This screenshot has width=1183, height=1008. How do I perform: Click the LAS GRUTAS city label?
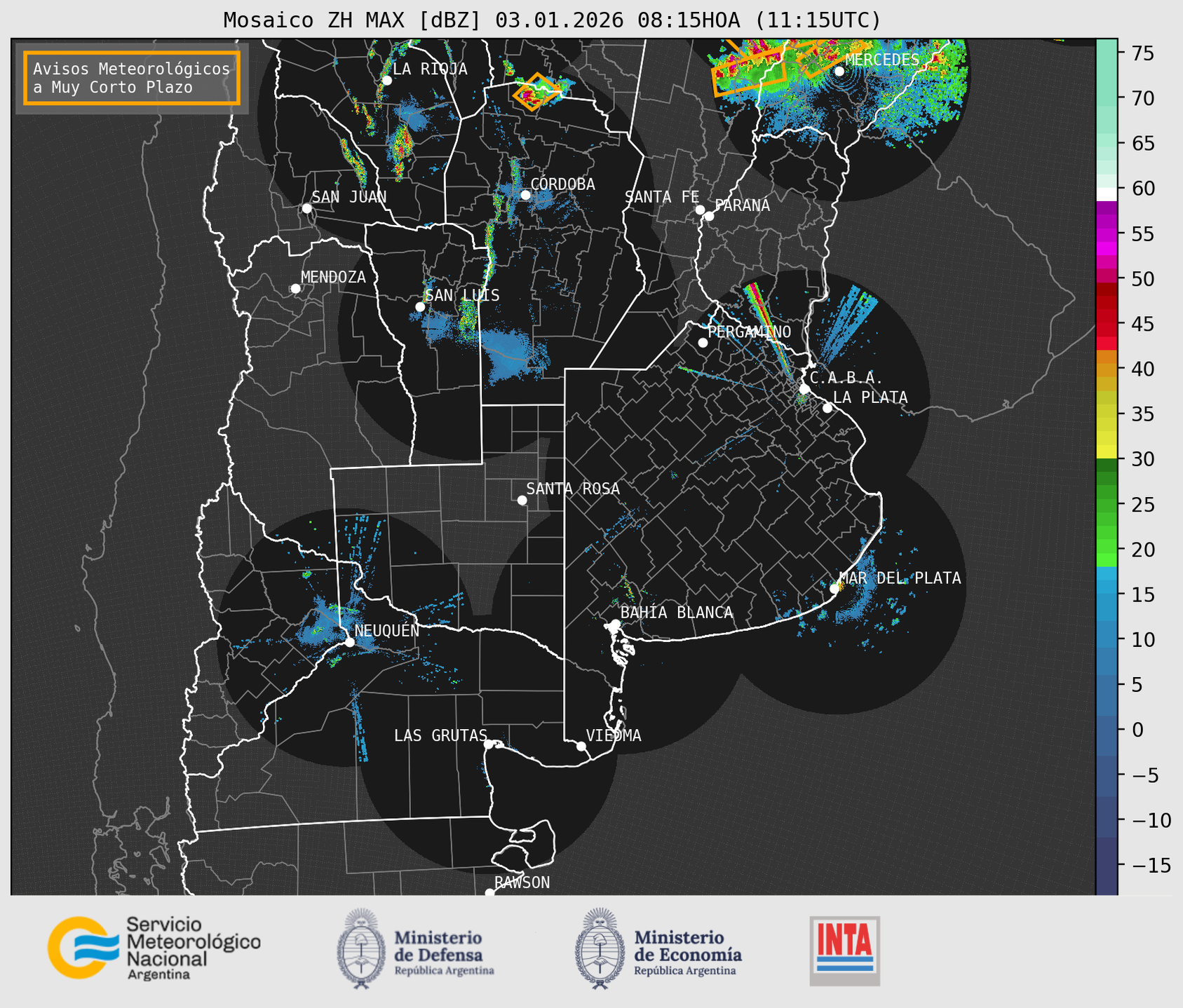pyautogui.click(x=440, y=736)
